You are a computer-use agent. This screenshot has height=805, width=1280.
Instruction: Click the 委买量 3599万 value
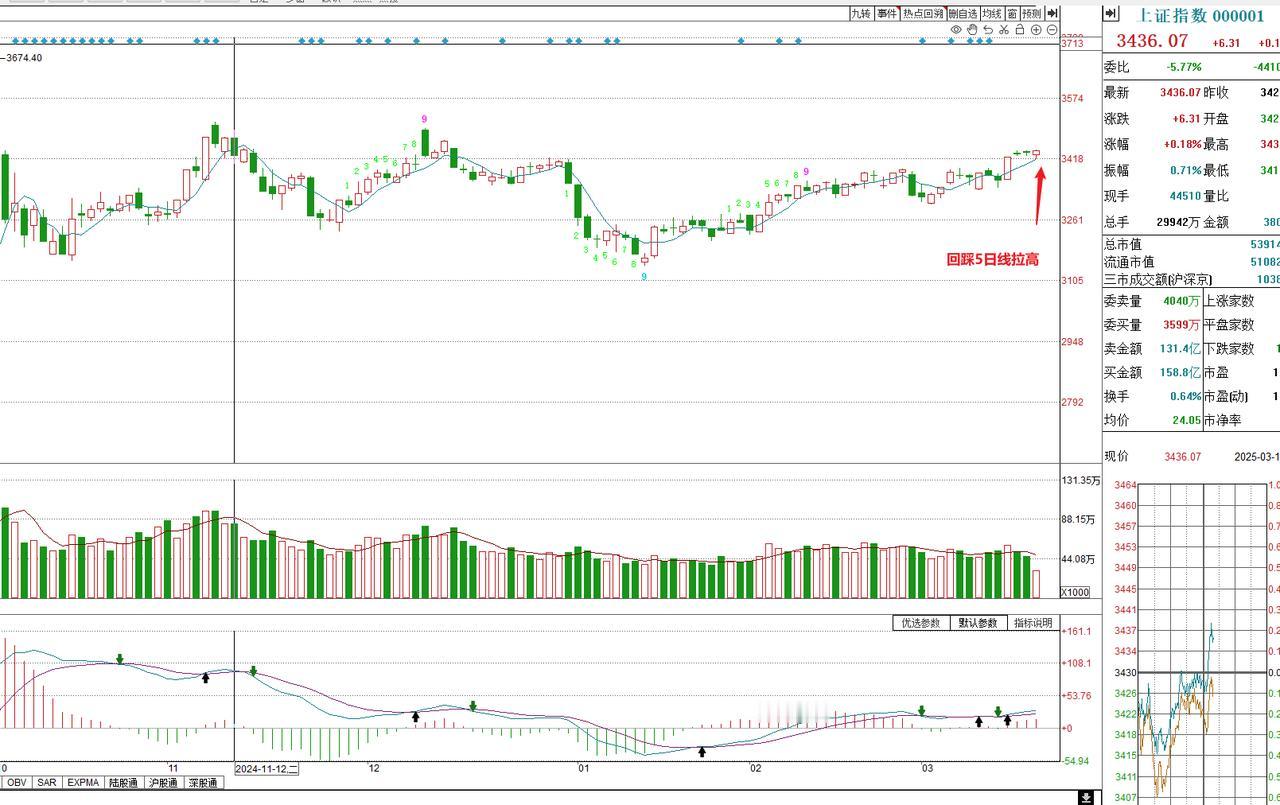1182,325
